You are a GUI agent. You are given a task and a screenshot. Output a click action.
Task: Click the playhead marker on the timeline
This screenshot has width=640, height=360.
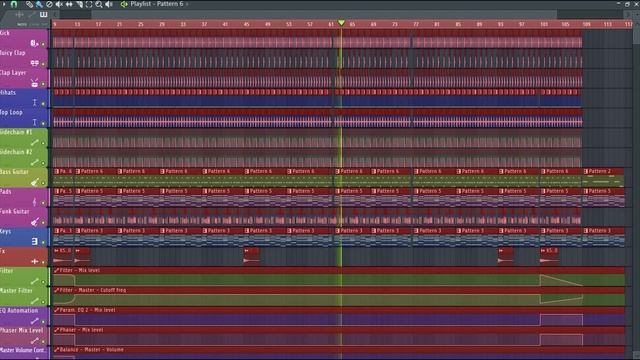341,23
